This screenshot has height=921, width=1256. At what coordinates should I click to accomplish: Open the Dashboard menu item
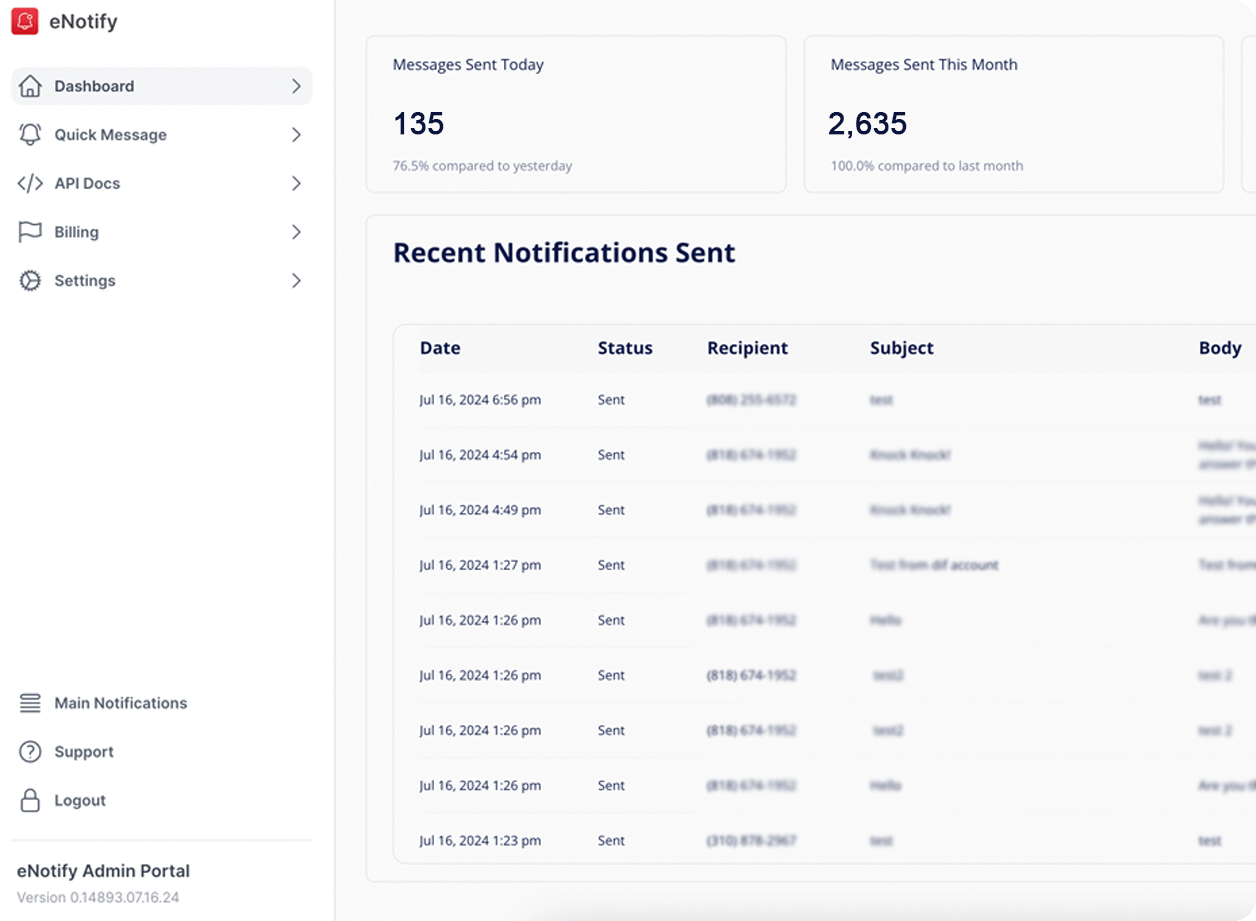[94, 86]
